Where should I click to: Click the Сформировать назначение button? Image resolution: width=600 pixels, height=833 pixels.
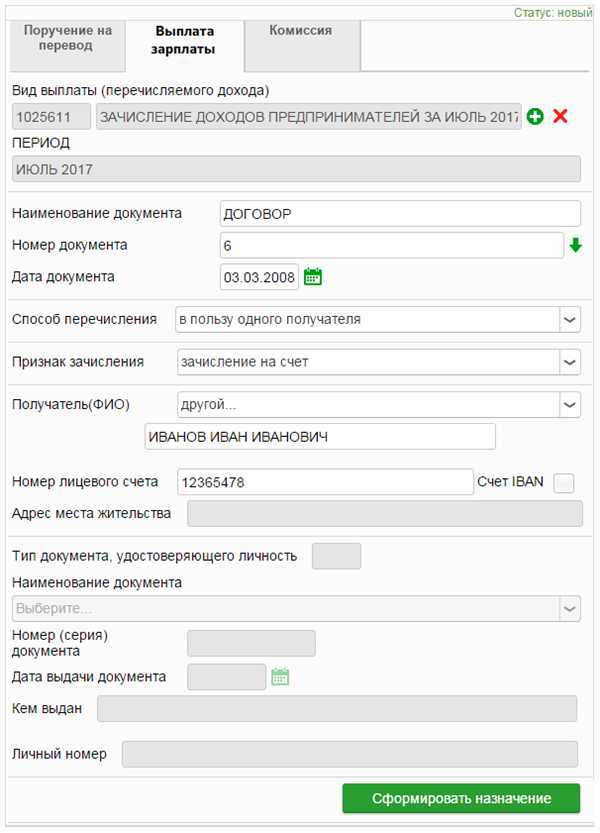(x=461, y=798)
